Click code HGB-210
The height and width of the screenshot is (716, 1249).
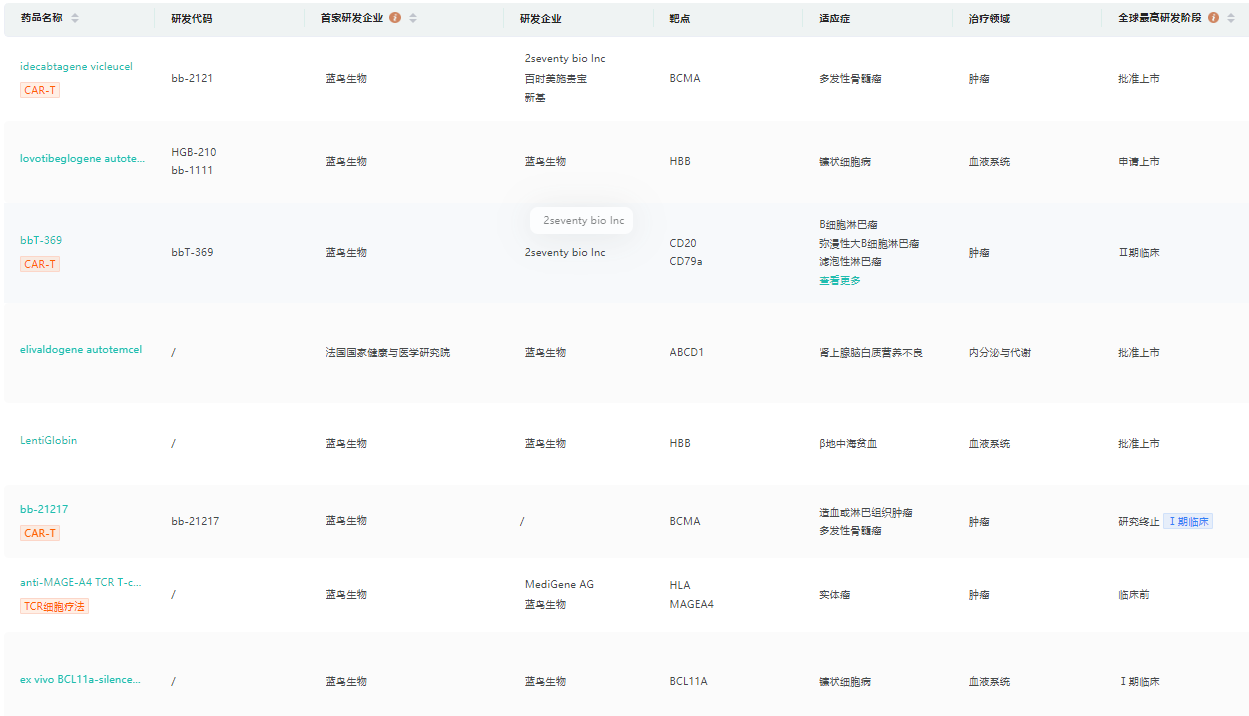194,152
